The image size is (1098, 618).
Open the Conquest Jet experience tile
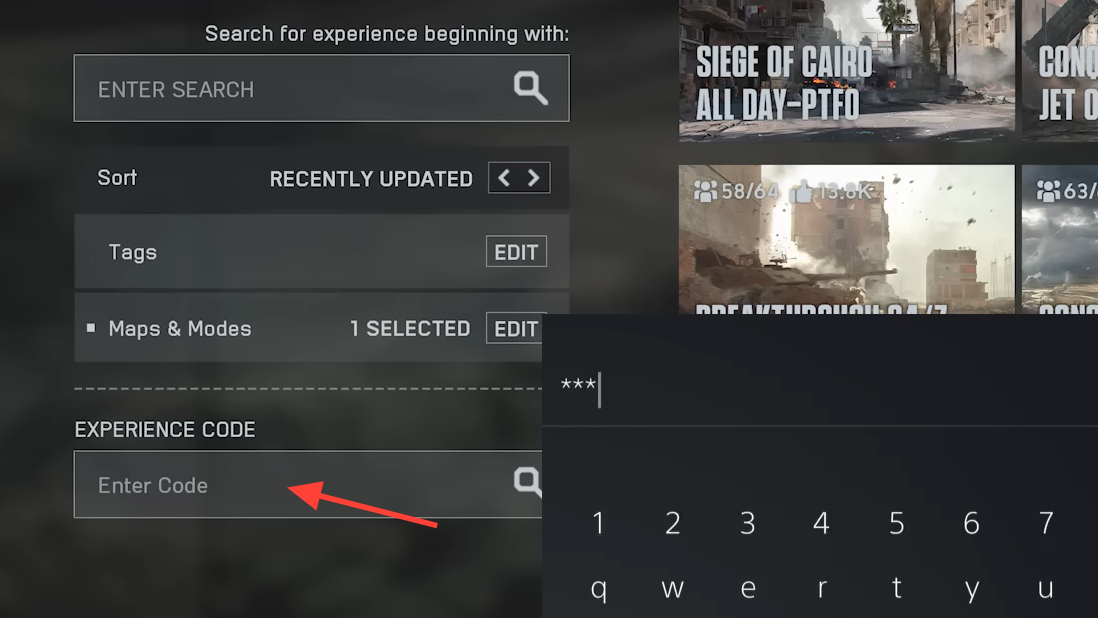[x=1059, y=70]
